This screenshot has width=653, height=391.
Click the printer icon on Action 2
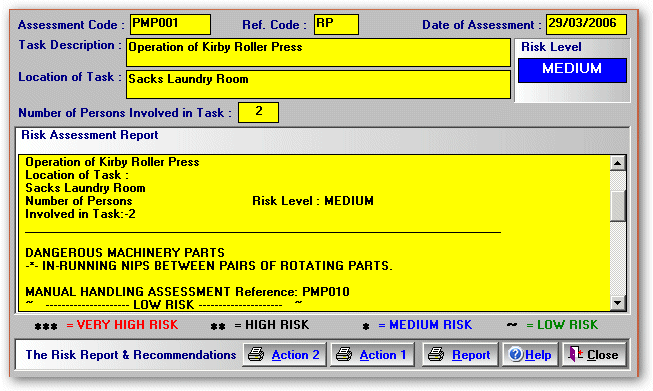click(256, 354)
